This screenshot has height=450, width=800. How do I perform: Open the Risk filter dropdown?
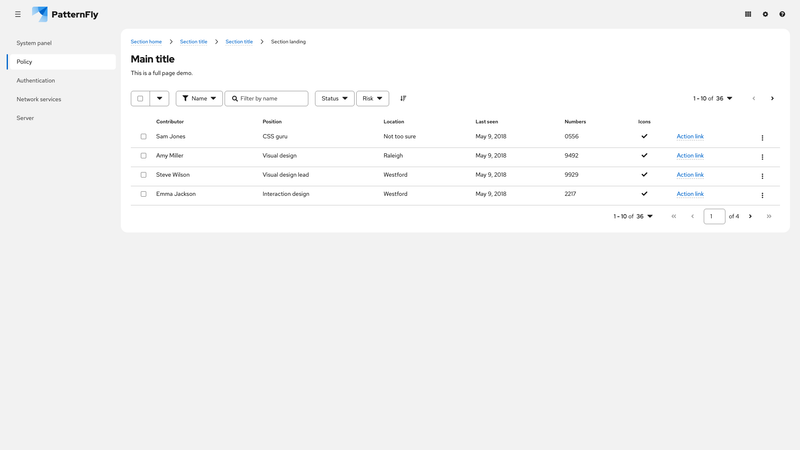click(x=372, y=99)
